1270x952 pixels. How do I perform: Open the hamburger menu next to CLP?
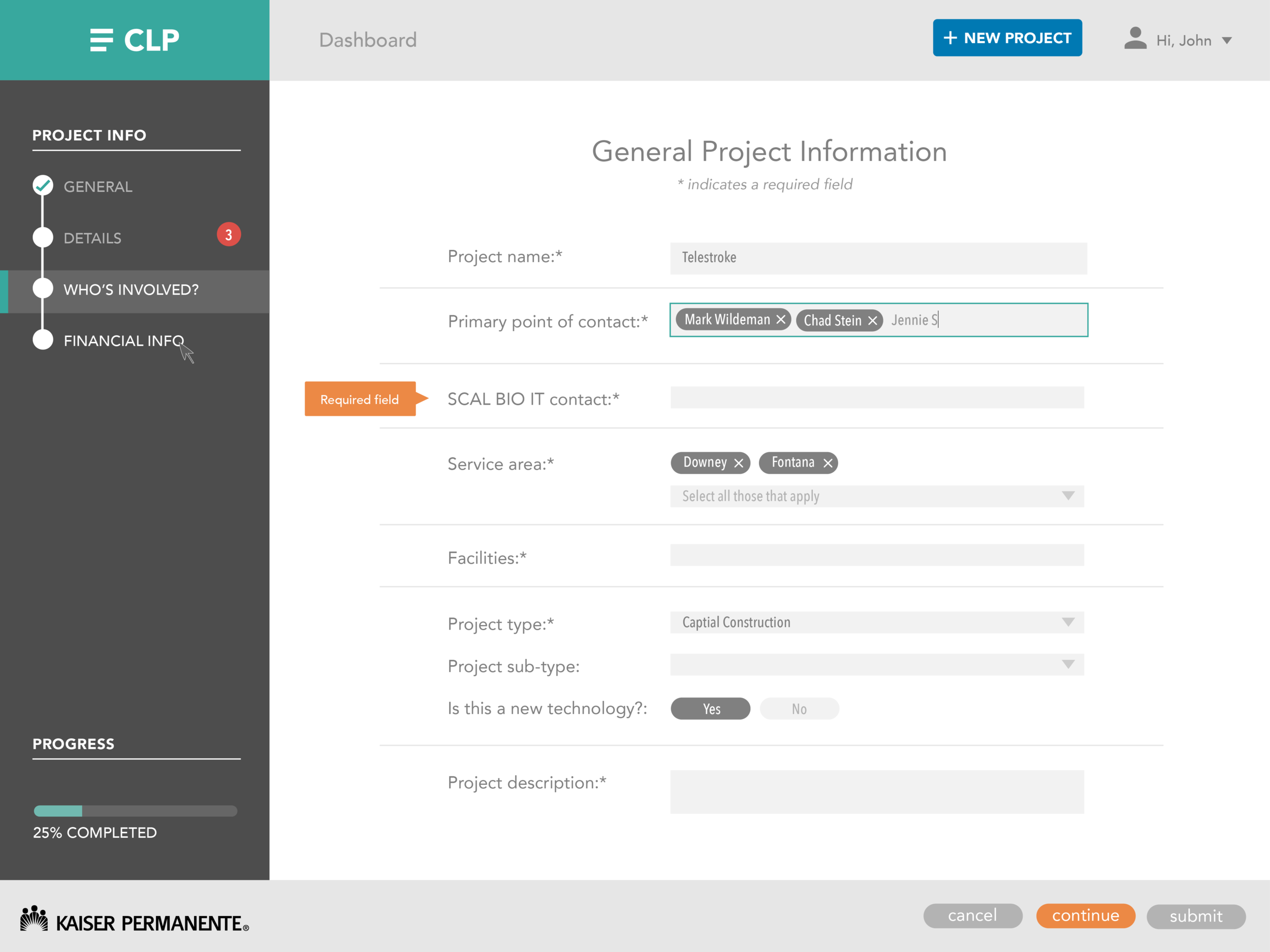tap(102, 40)
